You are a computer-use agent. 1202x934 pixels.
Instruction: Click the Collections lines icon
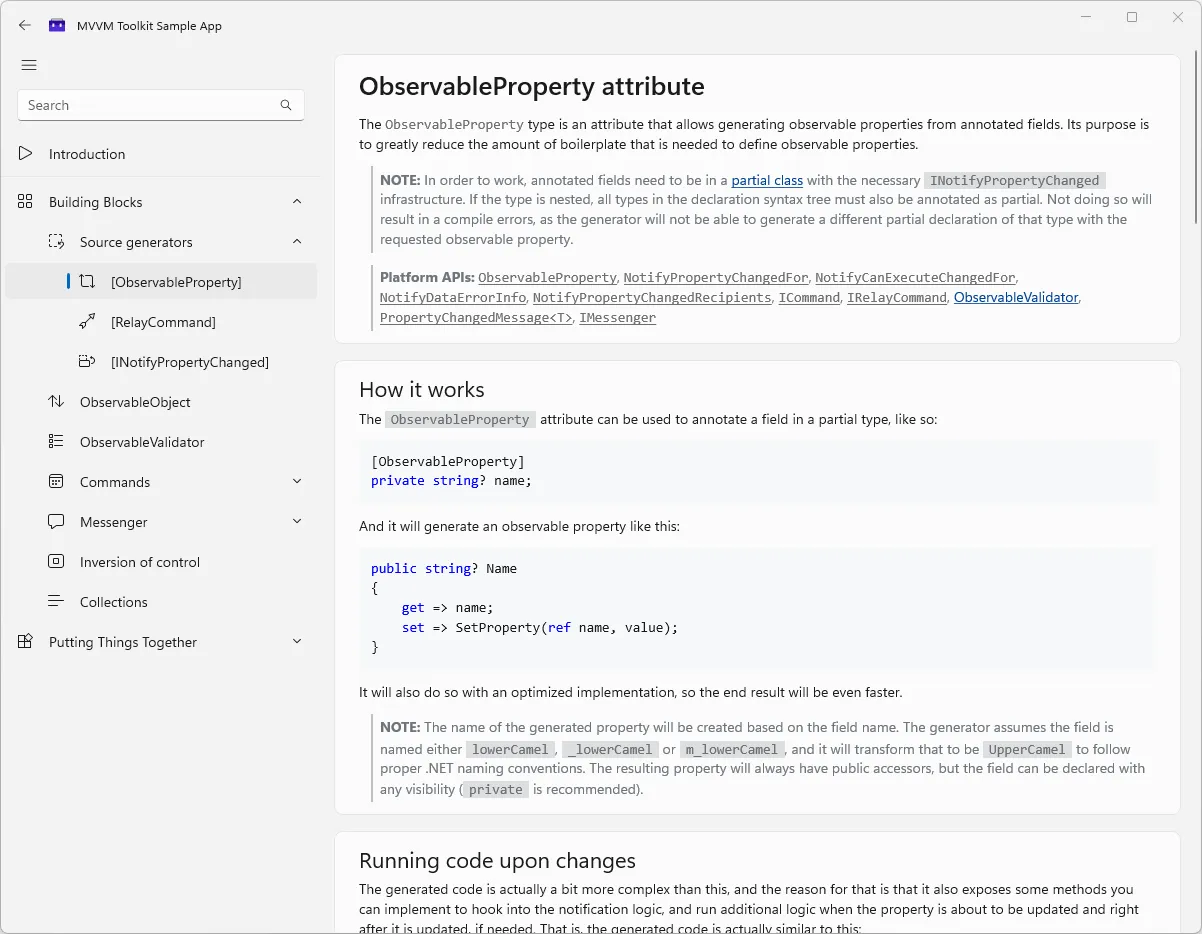[x=56, y=602]
